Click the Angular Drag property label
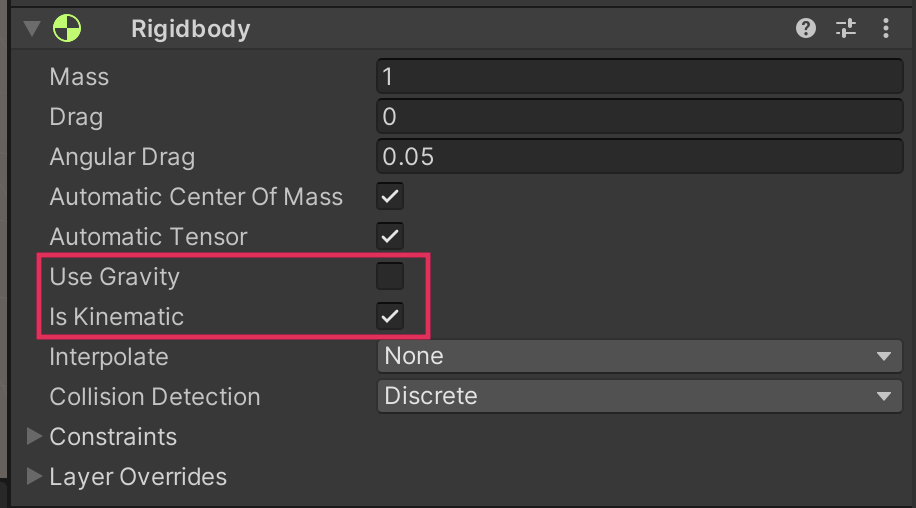Viewport: 916px width, 508px height. pos(122,157)
